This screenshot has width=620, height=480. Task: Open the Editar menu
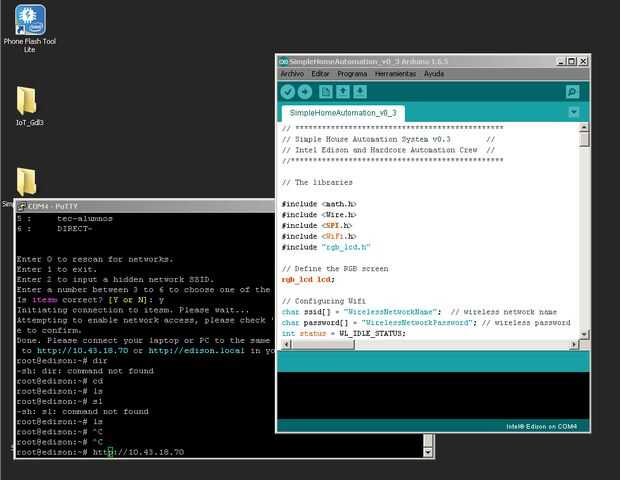[x=320, y=74]
